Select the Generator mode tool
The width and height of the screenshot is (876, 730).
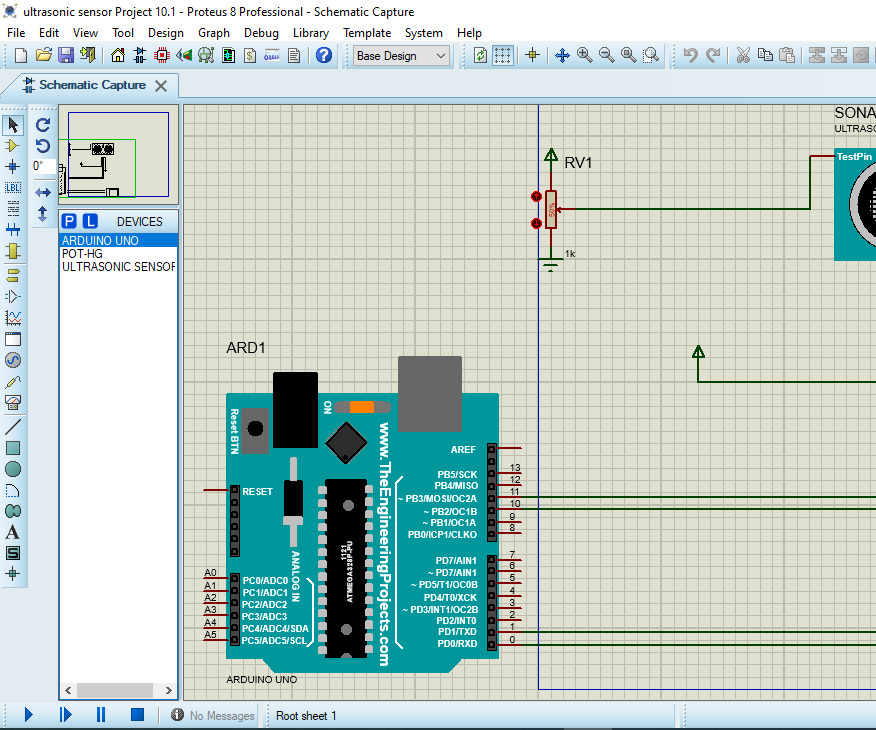coord(13,360)
